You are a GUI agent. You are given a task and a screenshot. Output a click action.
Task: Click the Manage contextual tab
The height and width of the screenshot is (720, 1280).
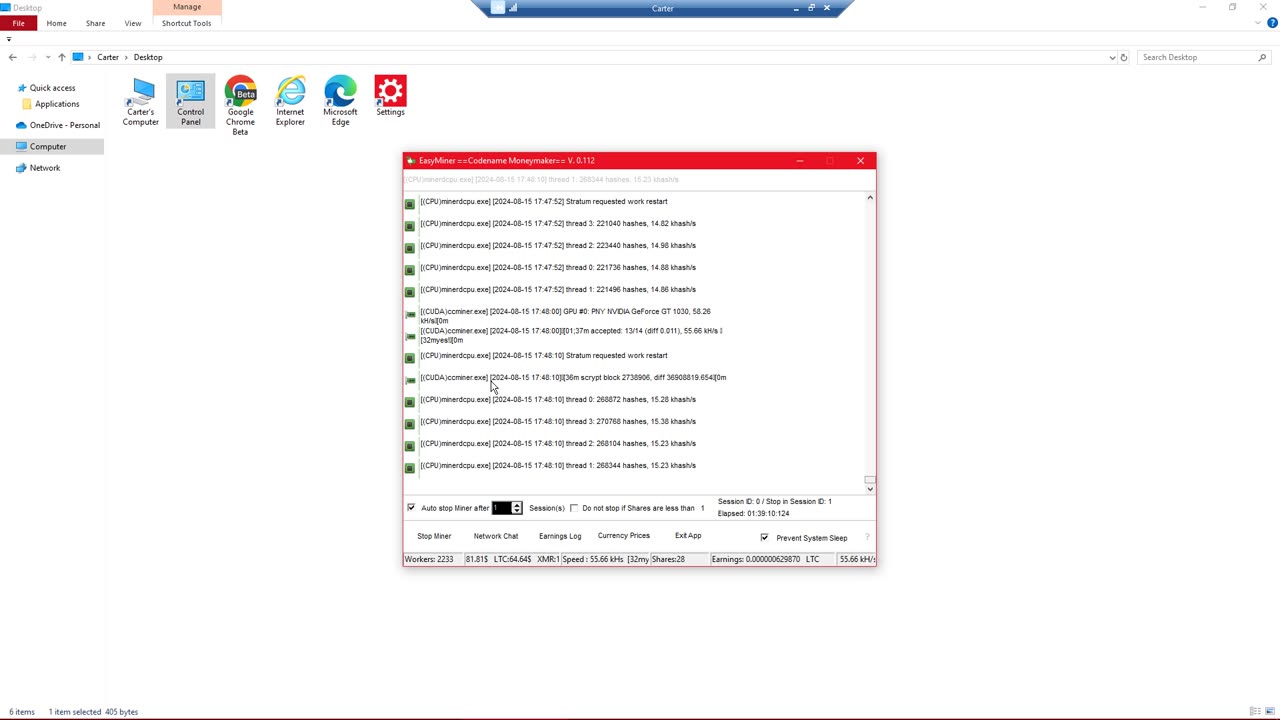pos(187,7)
